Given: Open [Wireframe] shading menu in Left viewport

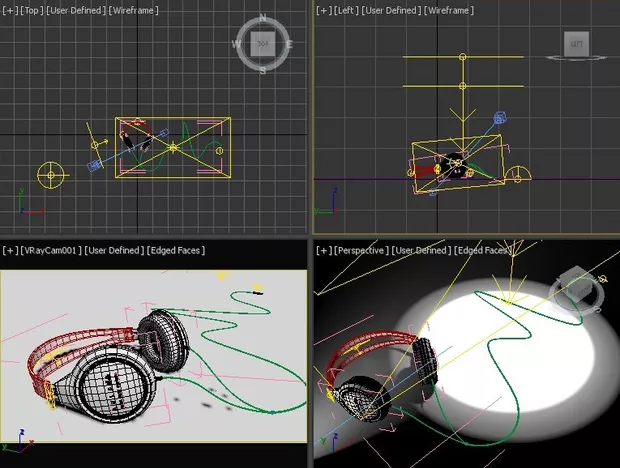Looking at the screenshot, I should (449, 11).
